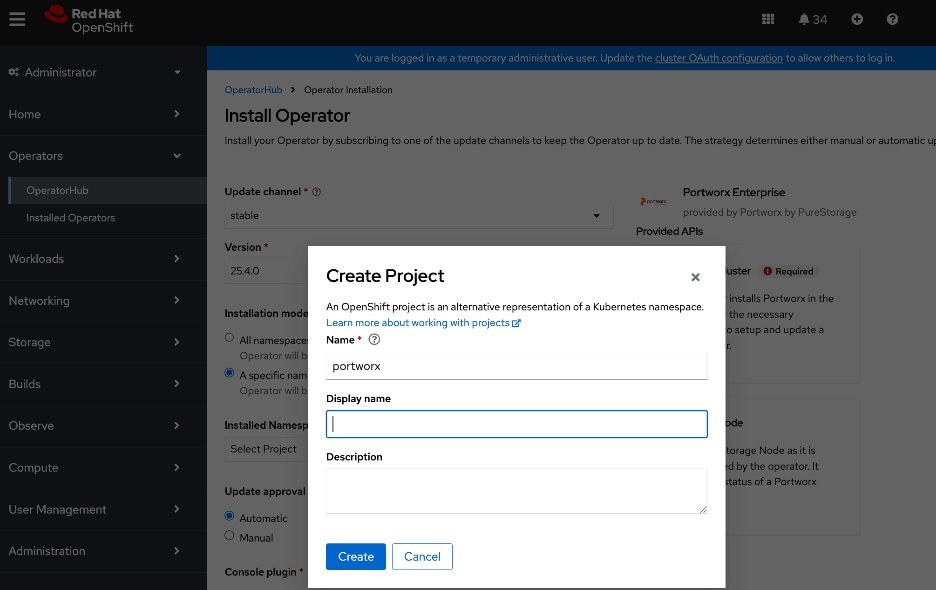The width and height of the screenshot is (936, 590).
Task: Open the help question mark icon
Action: click(x=893, y=18)
